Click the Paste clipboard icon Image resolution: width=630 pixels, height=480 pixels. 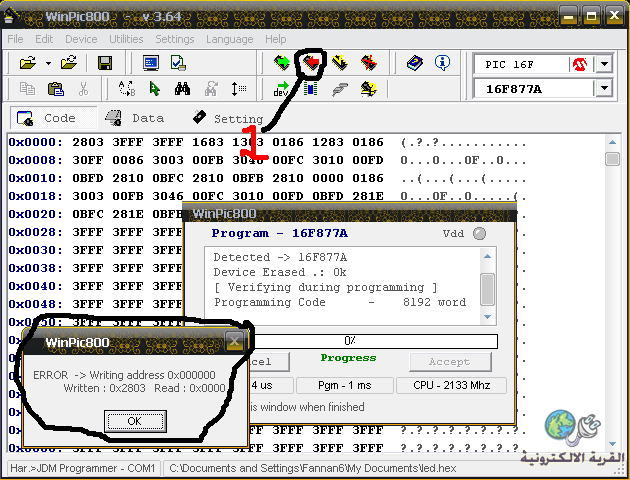coord(55,89)
